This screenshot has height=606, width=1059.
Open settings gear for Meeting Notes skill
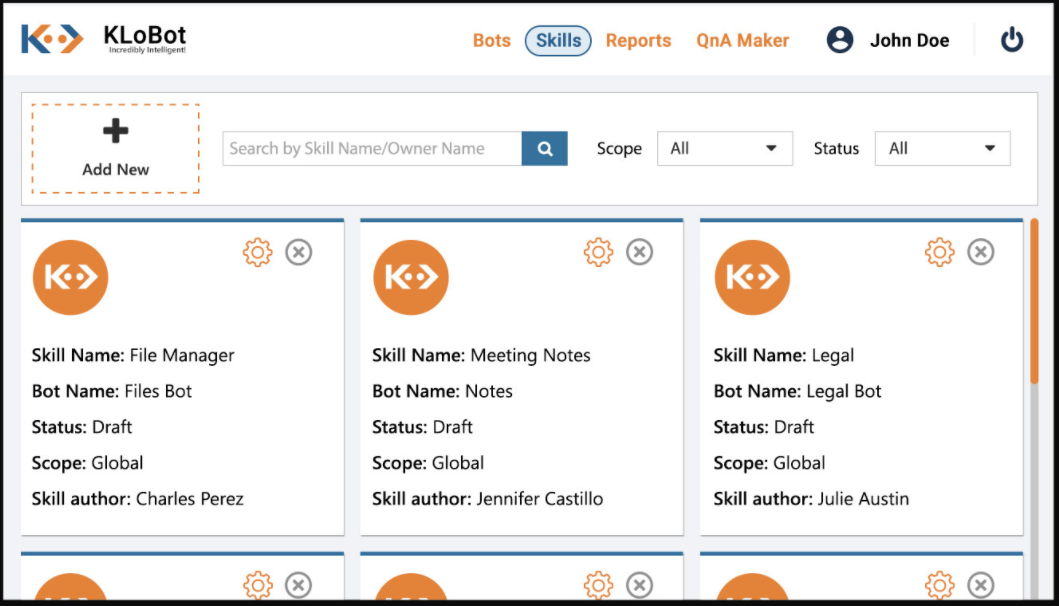598,253
